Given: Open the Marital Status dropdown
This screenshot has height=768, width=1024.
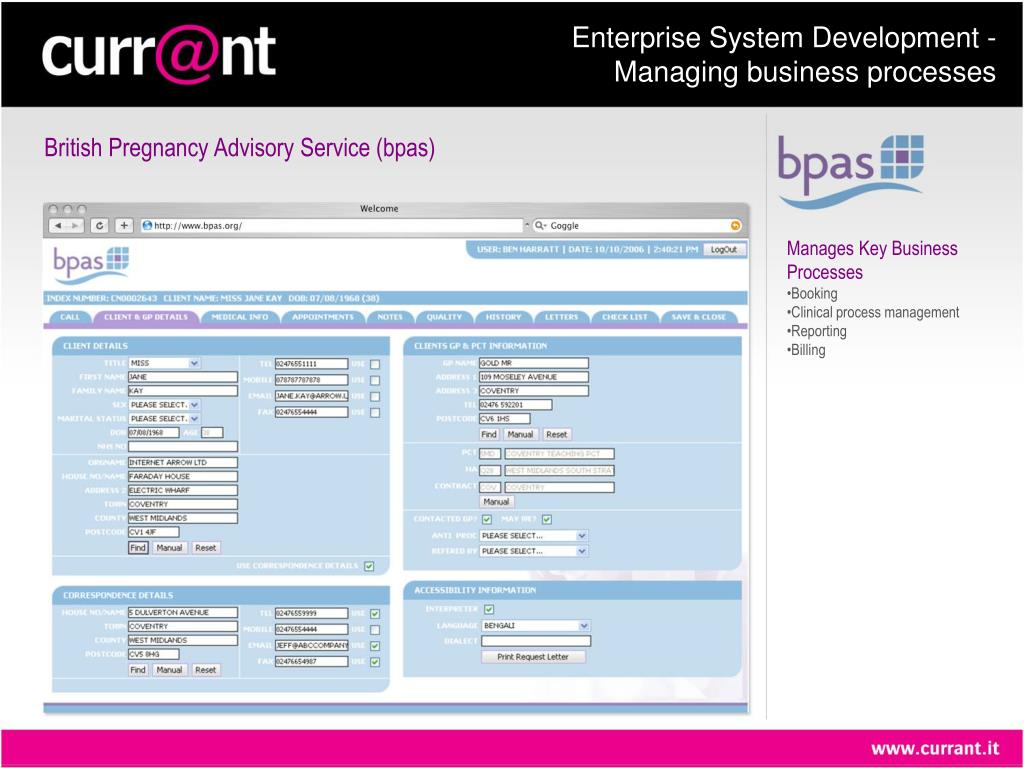Looking at the screenshot, I should tap(164, 419).
